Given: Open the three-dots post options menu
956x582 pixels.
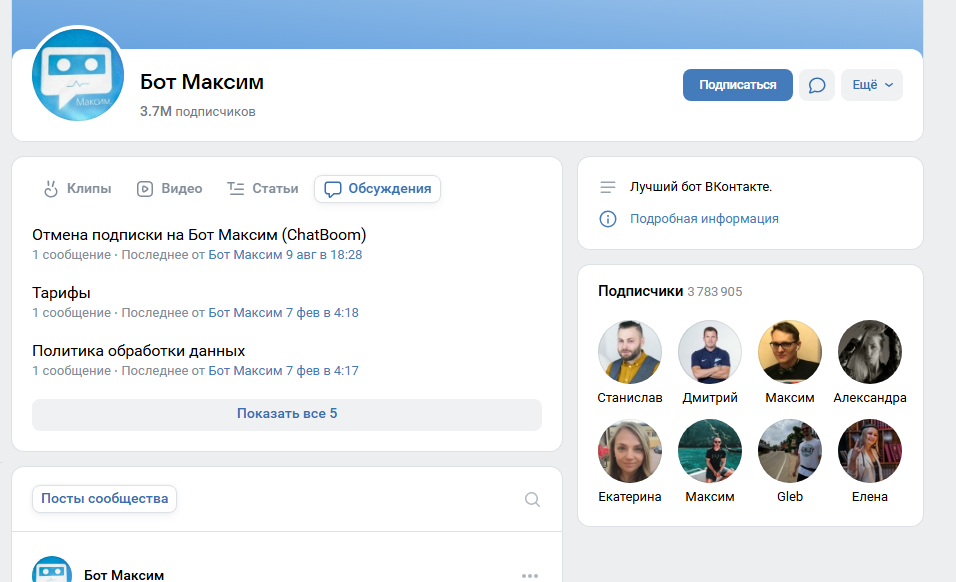Looking at the screenshot, I should (530, 575).
